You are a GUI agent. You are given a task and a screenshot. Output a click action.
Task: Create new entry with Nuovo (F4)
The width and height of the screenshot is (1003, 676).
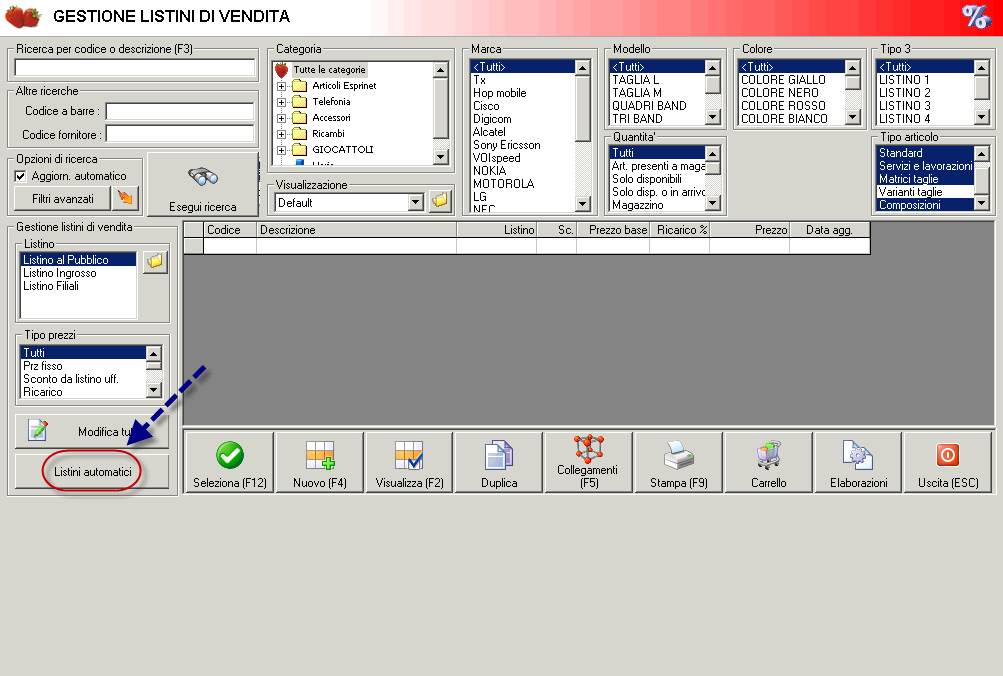[x=320, y=462]
